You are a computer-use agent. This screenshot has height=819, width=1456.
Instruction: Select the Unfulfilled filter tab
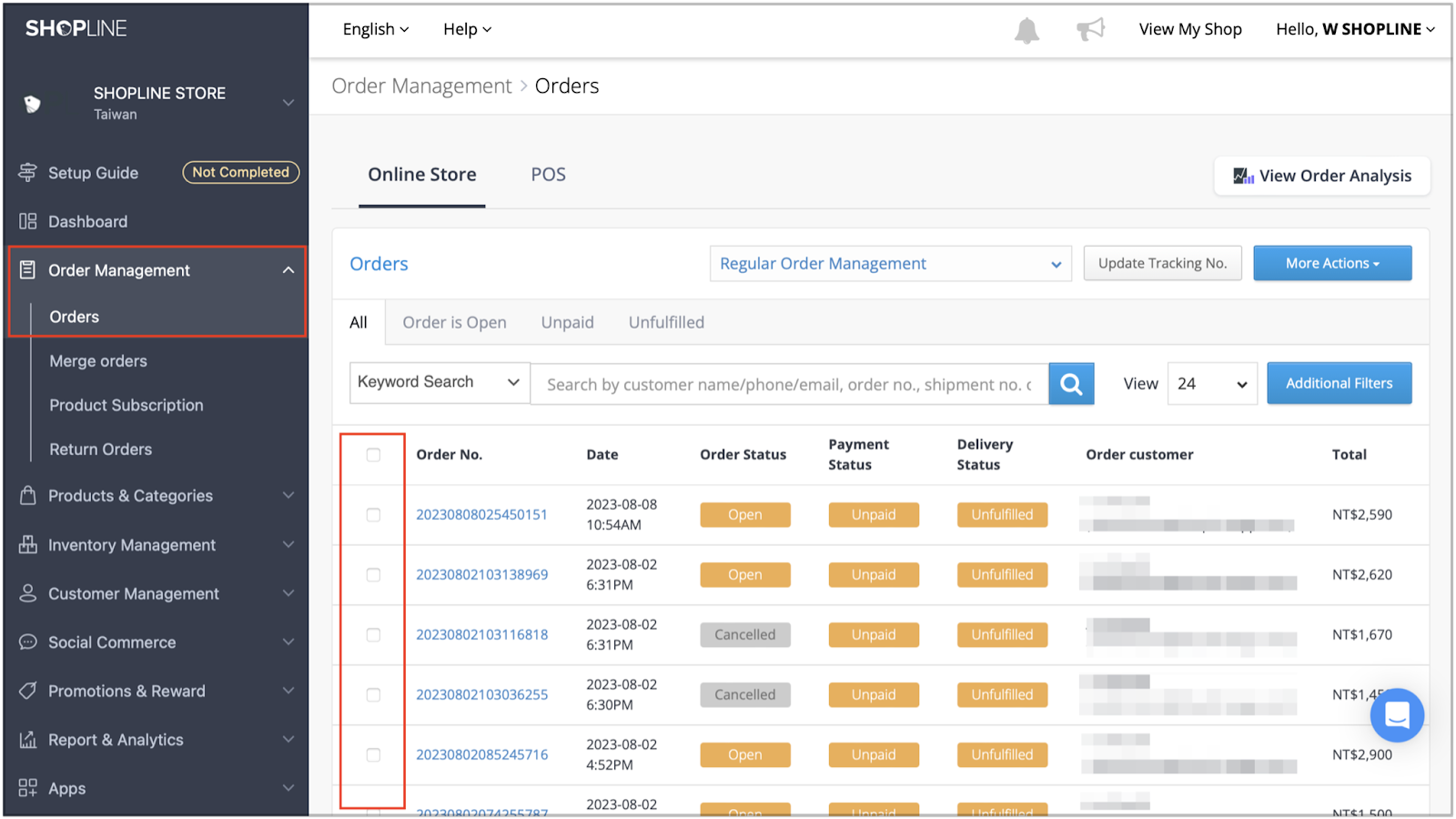[x=666, y=322]
